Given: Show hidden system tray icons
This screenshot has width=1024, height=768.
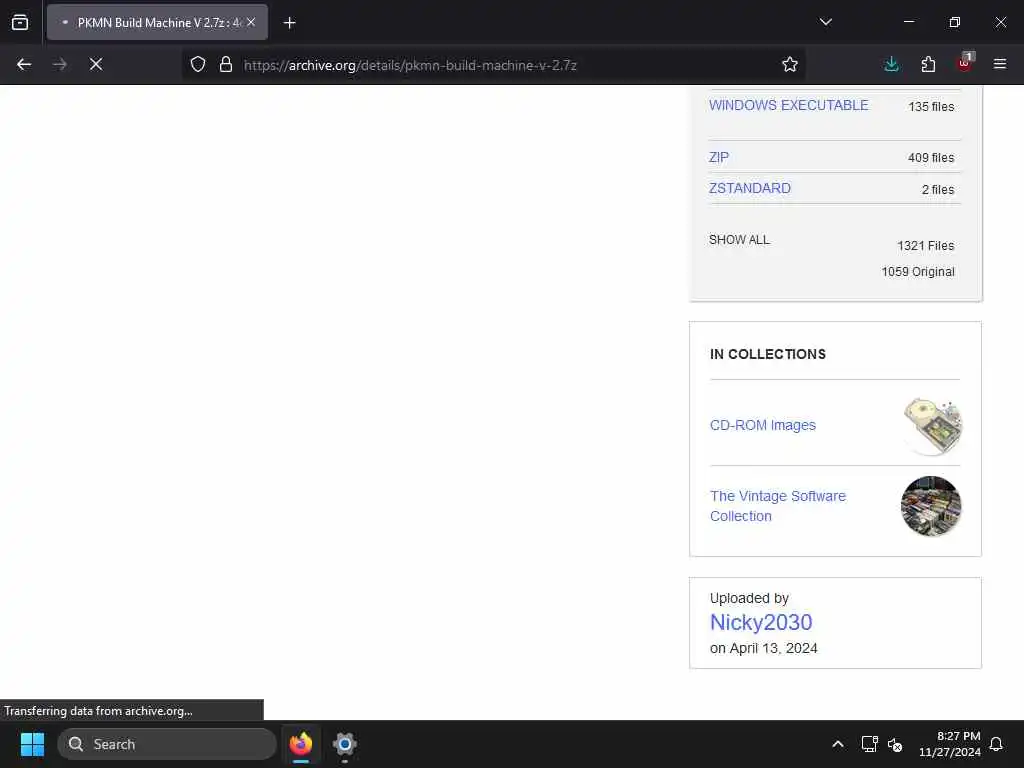Looking at the screenshot, I should tap(837, 744).
